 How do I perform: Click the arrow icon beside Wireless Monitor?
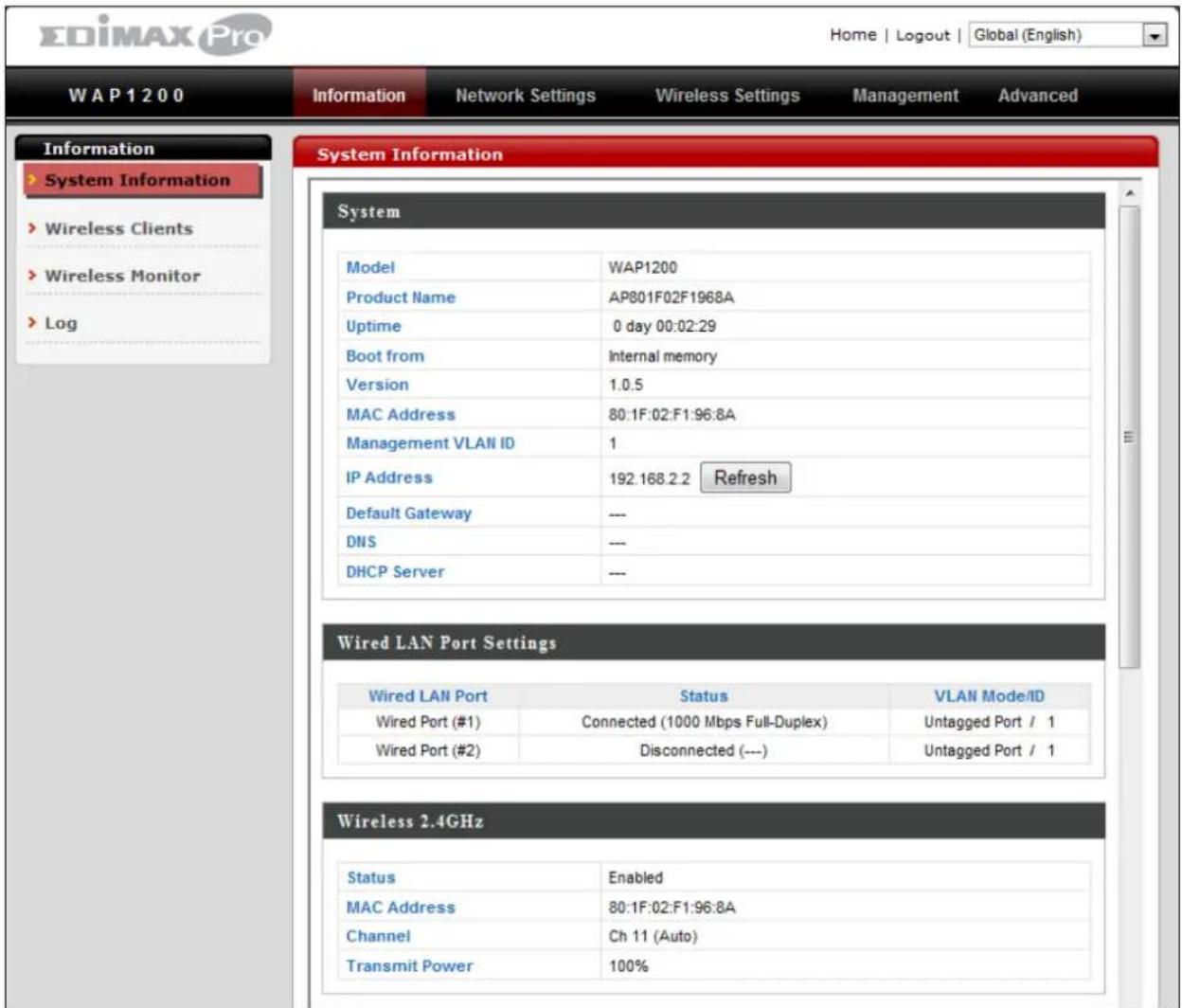pos(32,276)
